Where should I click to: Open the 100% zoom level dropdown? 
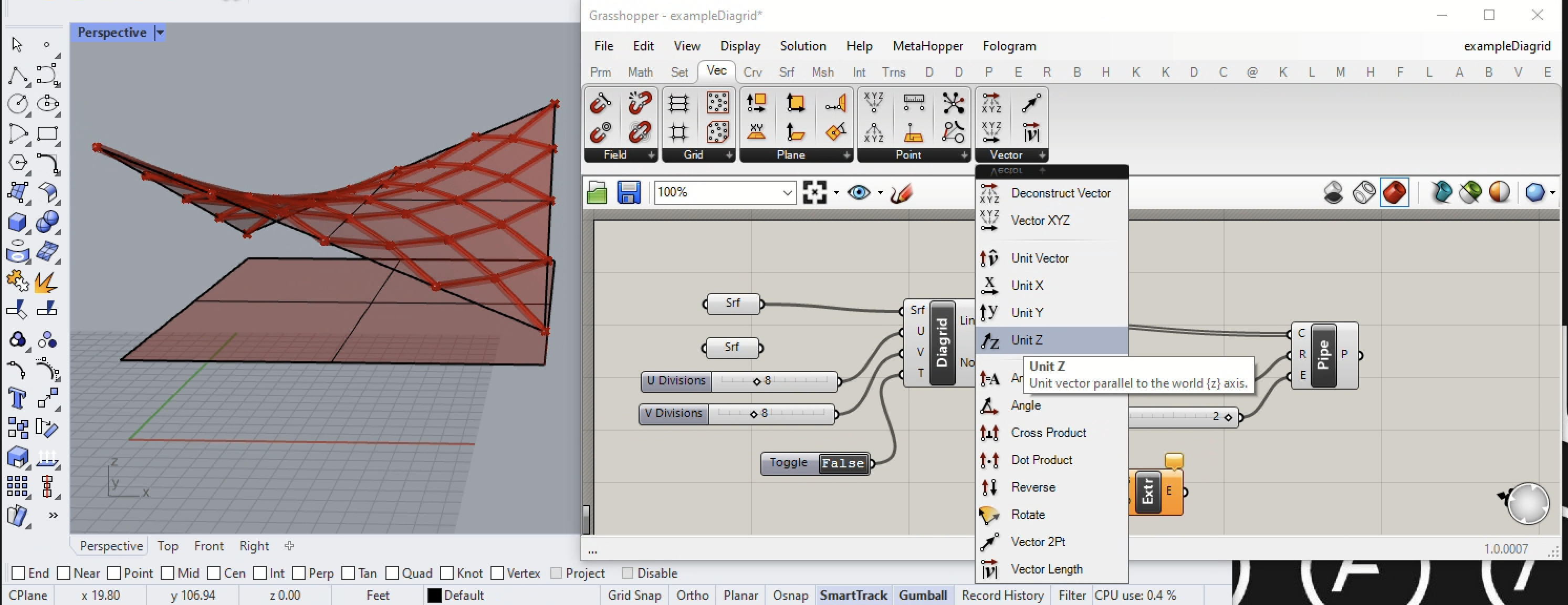[x=787, y=193]
